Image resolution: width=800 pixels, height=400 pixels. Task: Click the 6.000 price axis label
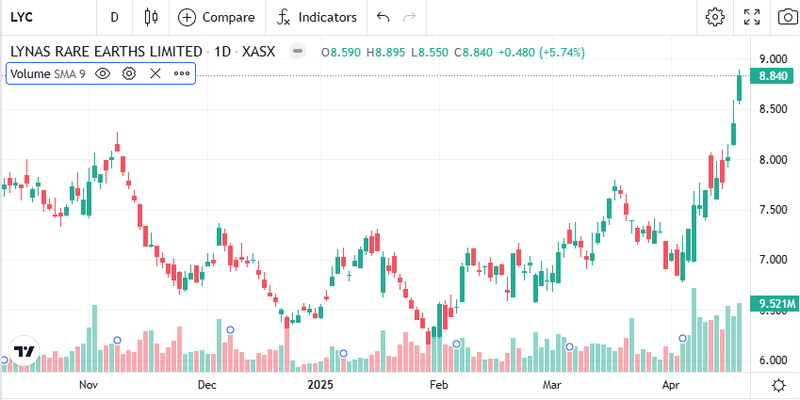point(773,360)
